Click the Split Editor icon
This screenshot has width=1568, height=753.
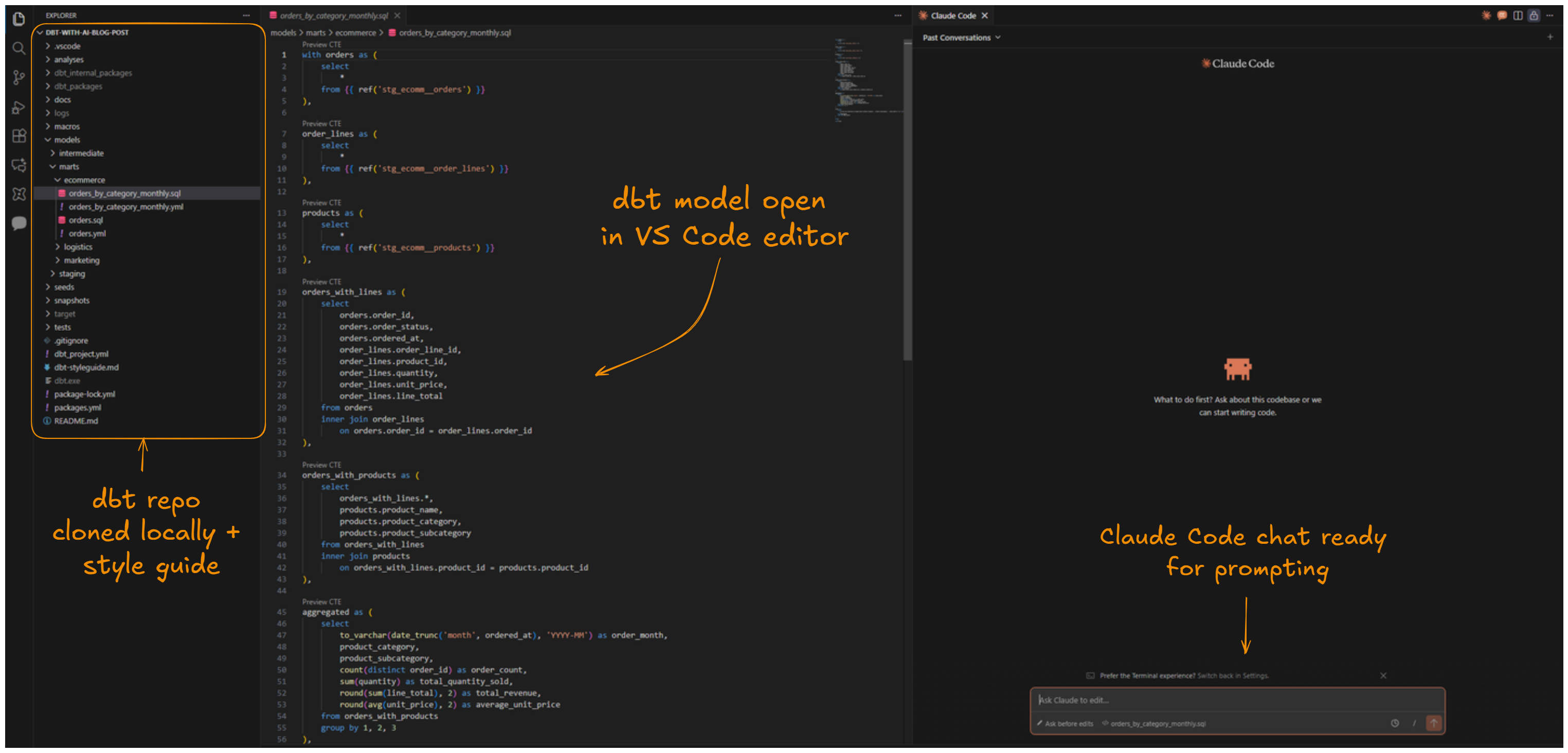[x=1518, y=16]
